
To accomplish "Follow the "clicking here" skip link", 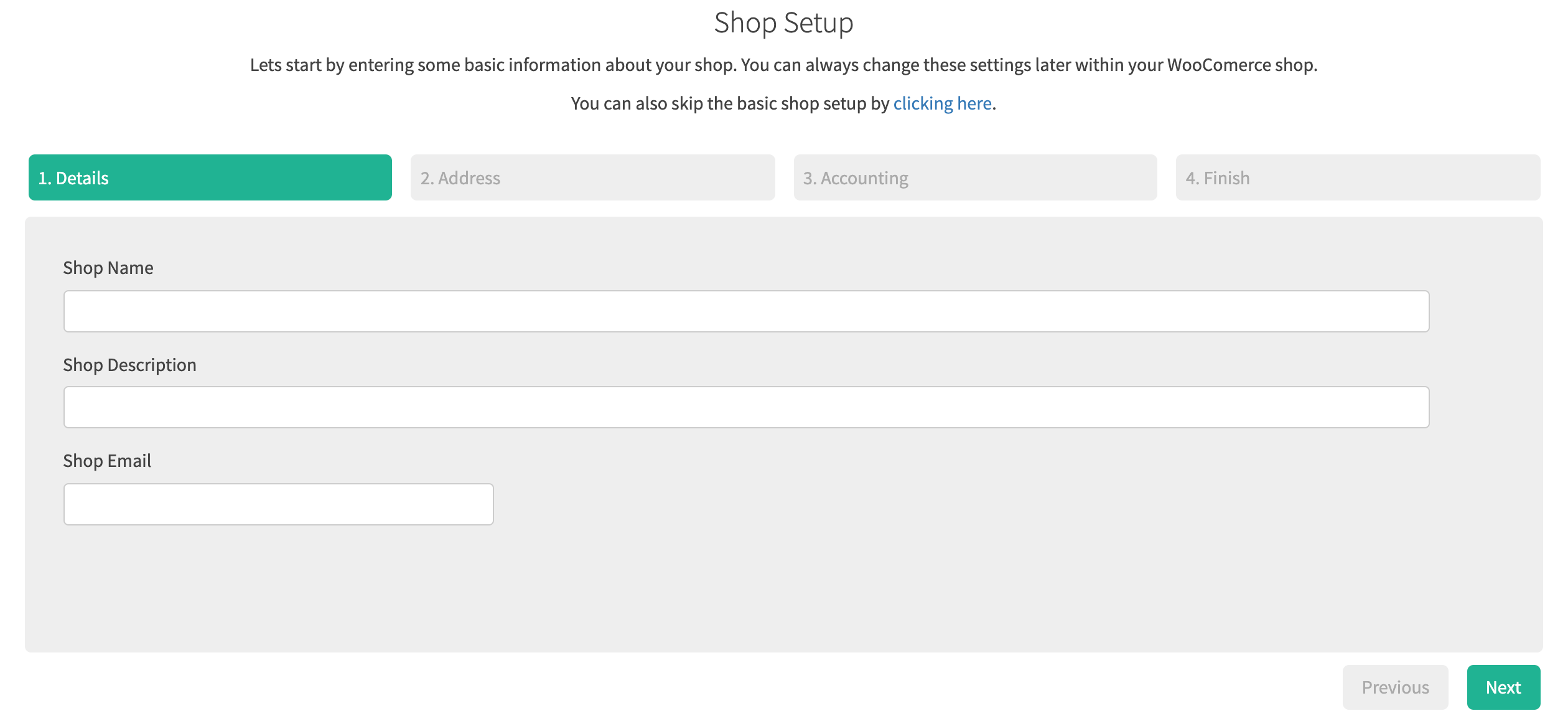I will 942,103.
